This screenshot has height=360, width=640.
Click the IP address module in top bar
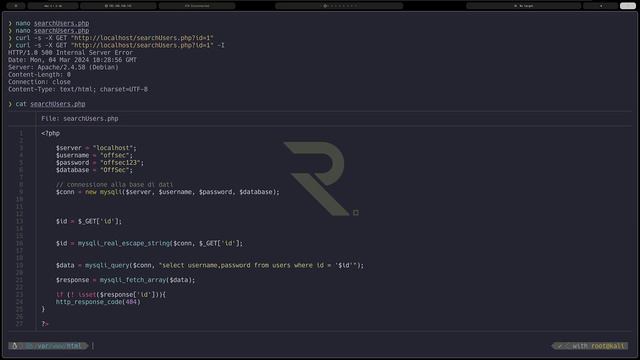(x=118, y=6)
